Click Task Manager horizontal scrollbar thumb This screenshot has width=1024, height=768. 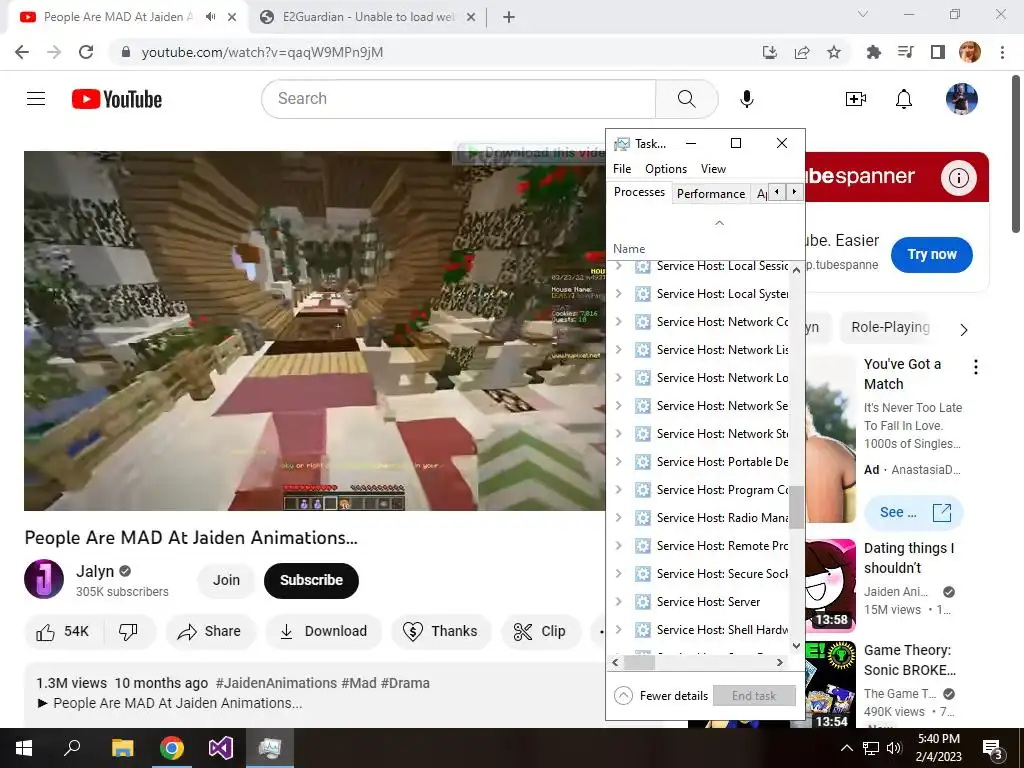tap(639, 662)
